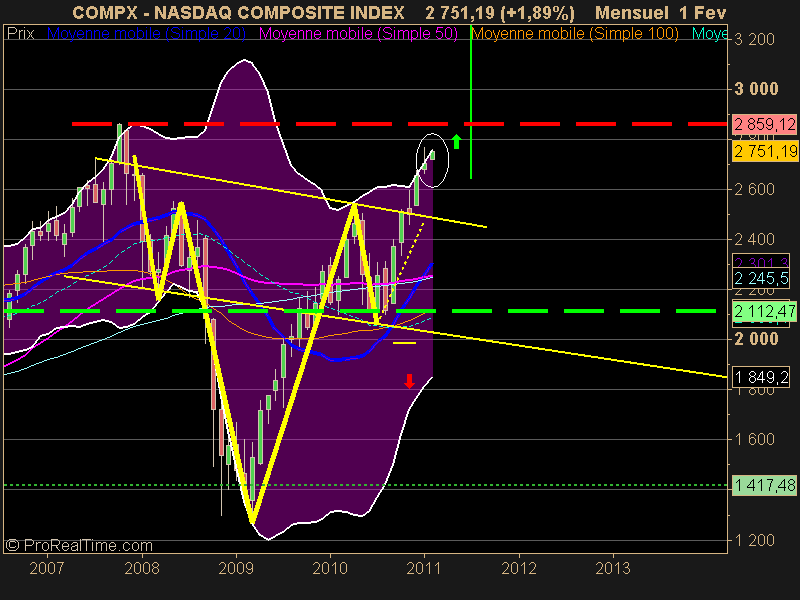Screen dimensions: 800x600
Task: Click the '1 600' price axis value
Action: [754, 439]
